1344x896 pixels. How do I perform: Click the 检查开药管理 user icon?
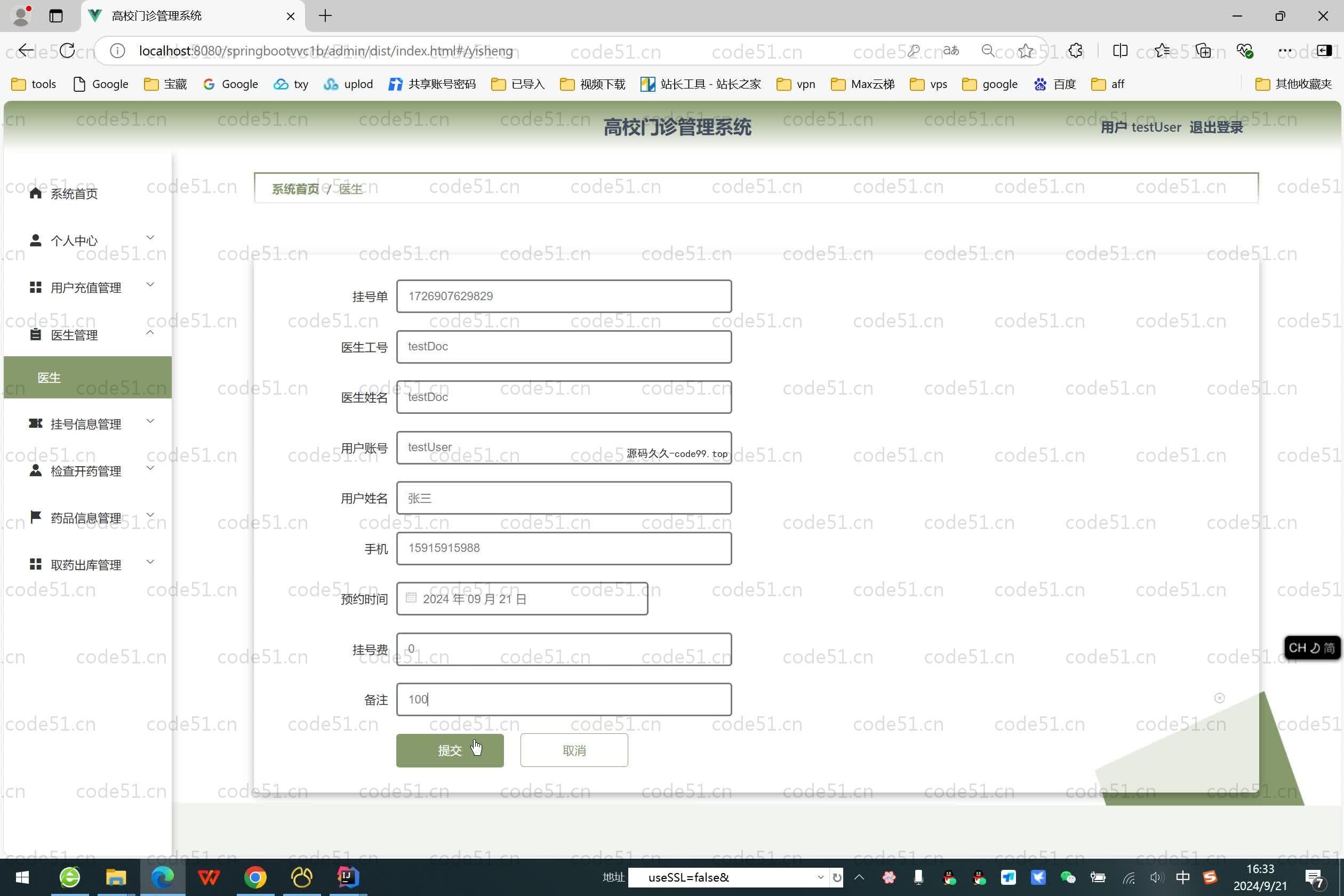coord(35,470)
